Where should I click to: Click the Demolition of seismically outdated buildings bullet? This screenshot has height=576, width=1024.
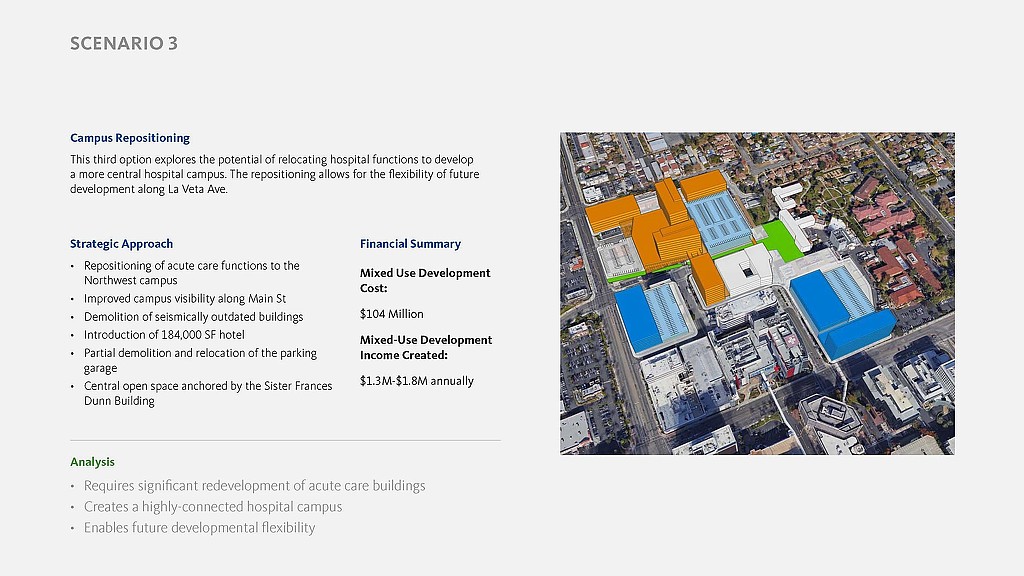(x=193, y=317)
